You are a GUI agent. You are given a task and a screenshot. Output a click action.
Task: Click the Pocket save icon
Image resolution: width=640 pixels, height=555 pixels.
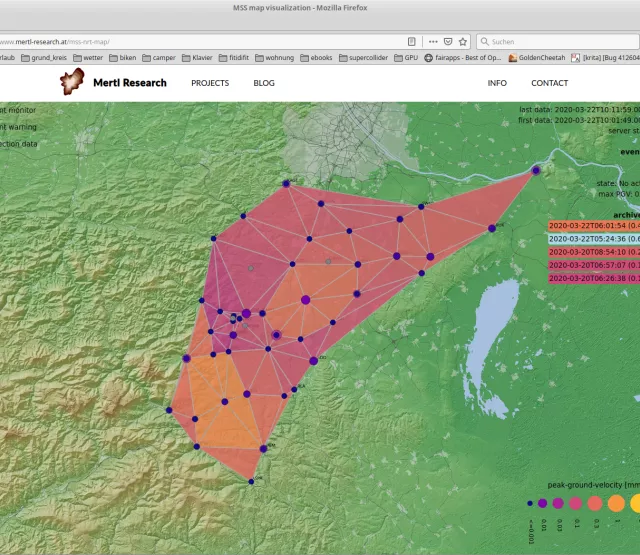447,42
